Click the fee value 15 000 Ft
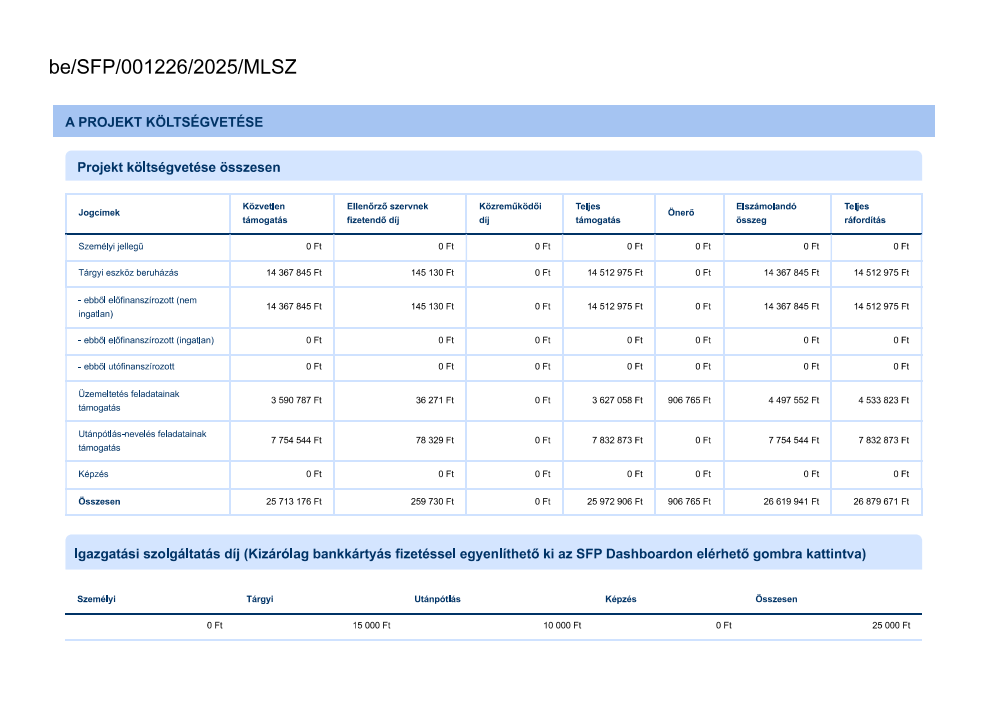This screenshot has height=706, width=986. 371,626
